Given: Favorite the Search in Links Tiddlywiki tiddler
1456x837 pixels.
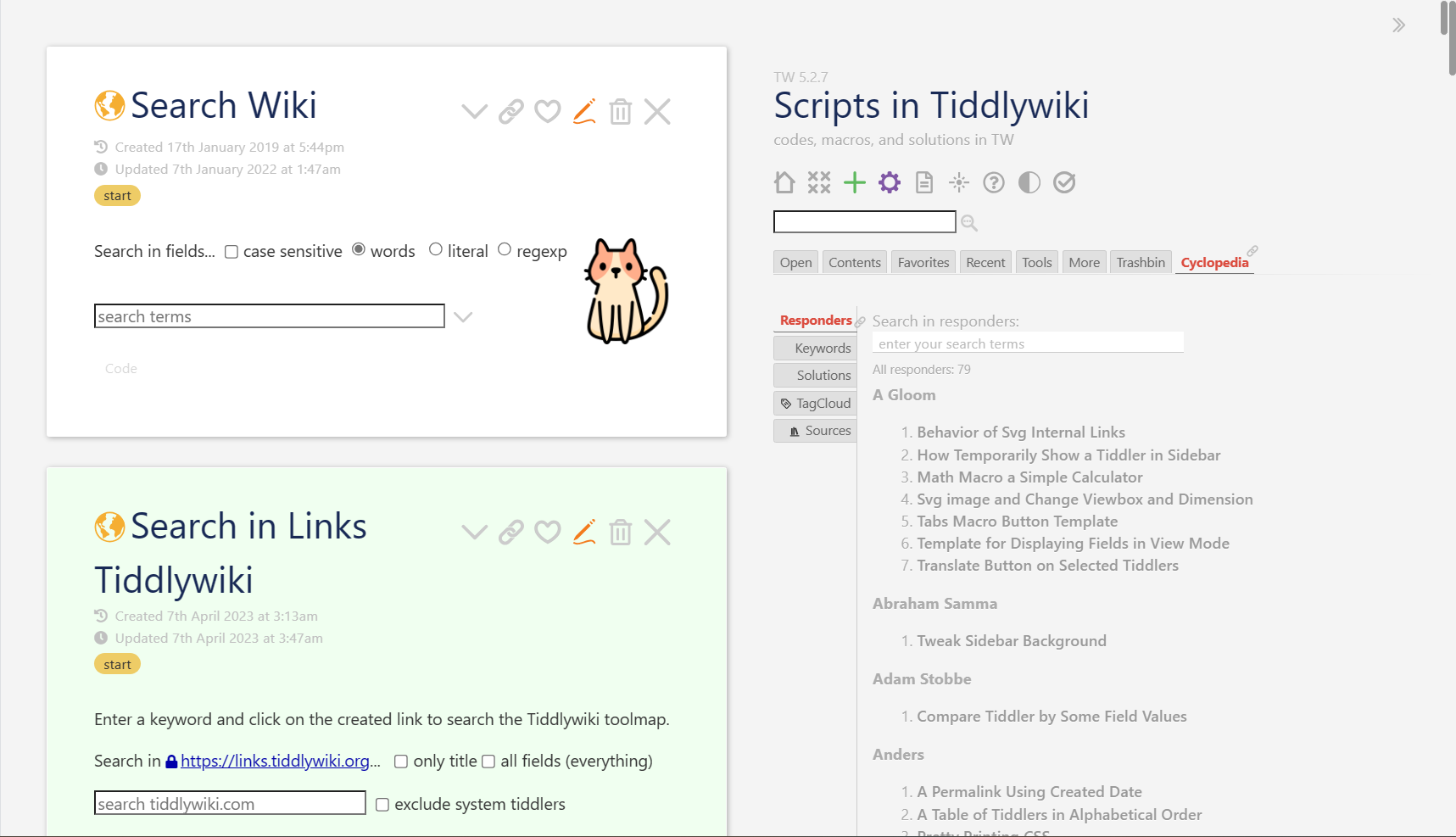Looking at the screenshot, I should [547, 532].
